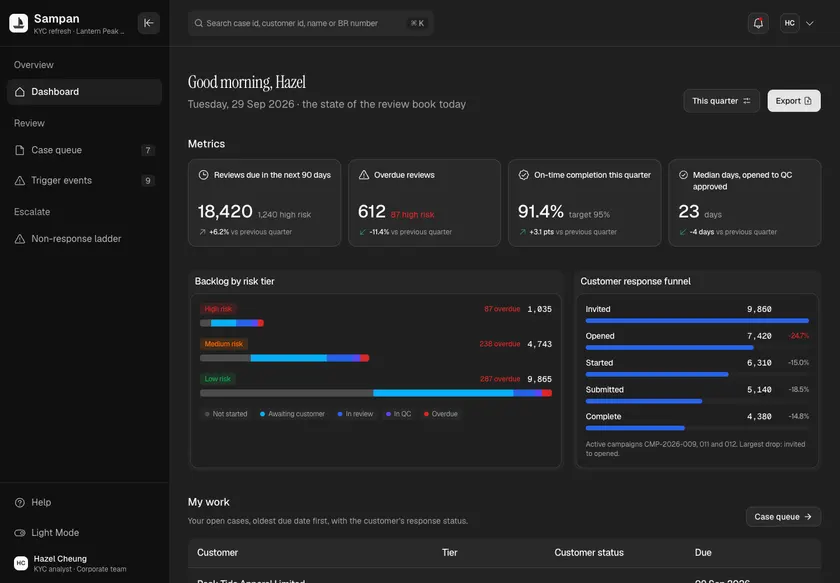Click the Sampan sailboat logo
840x583 pixels.
tap(19, 23)
